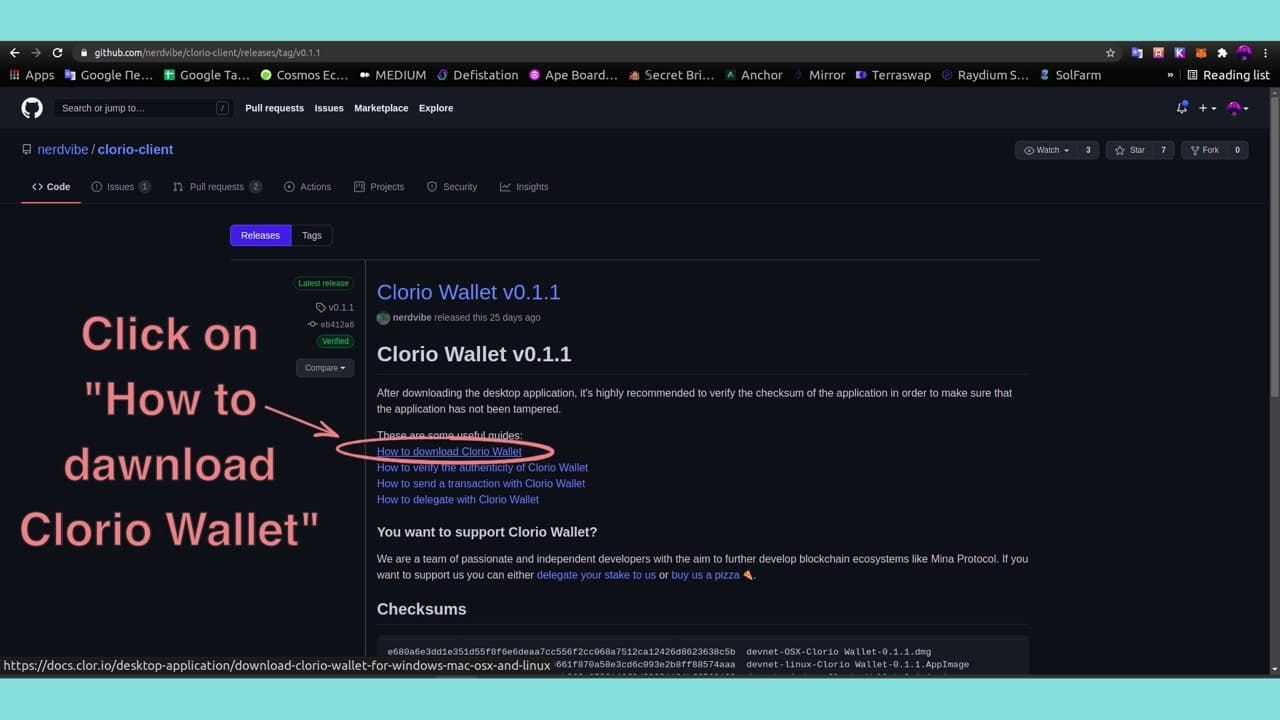
Task: Switch to the Code tab
Action: [51, 187]
